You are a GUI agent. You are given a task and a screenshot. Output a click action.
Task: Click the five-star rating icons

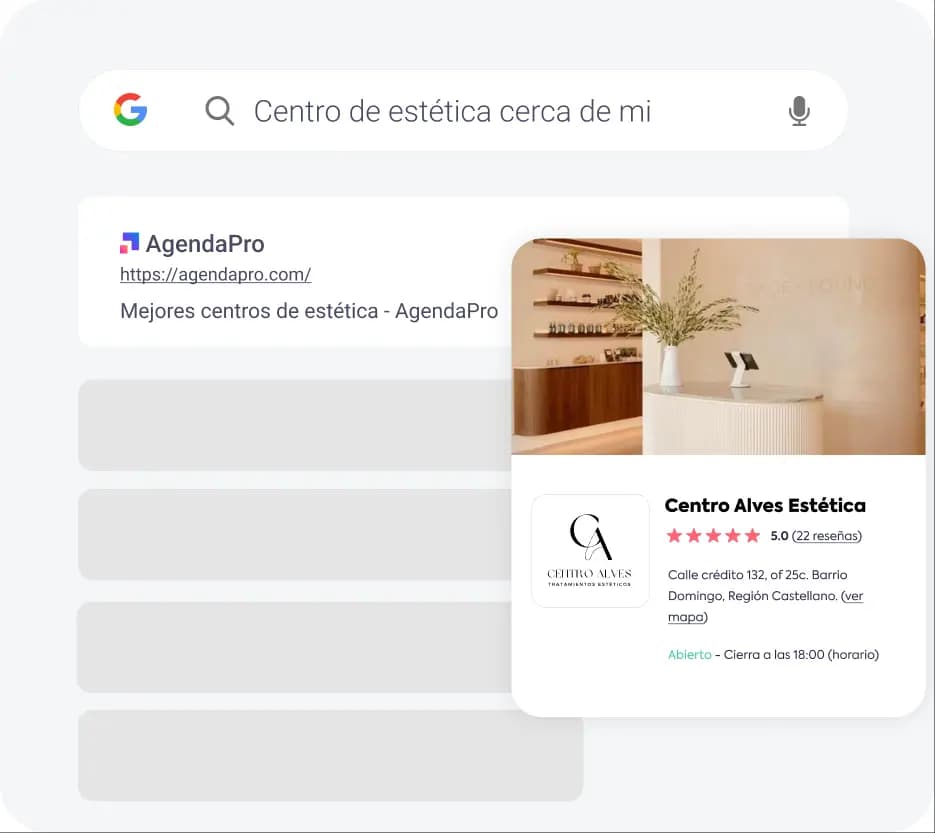(713, 535)
